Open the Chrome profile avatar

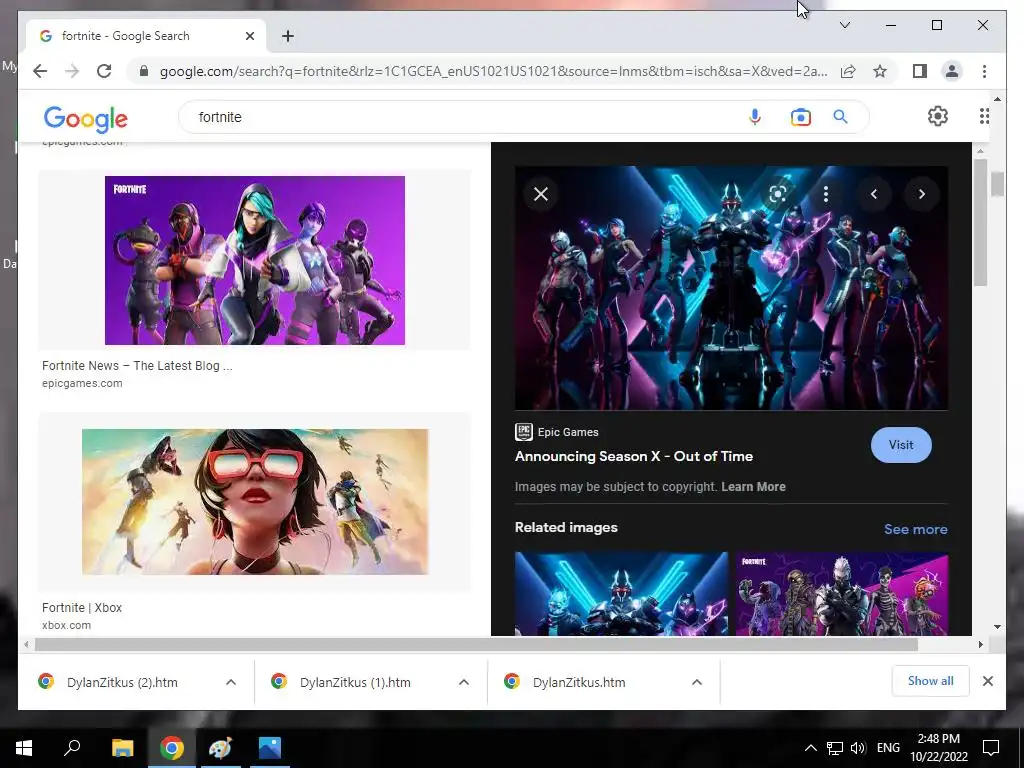[952, 71]
